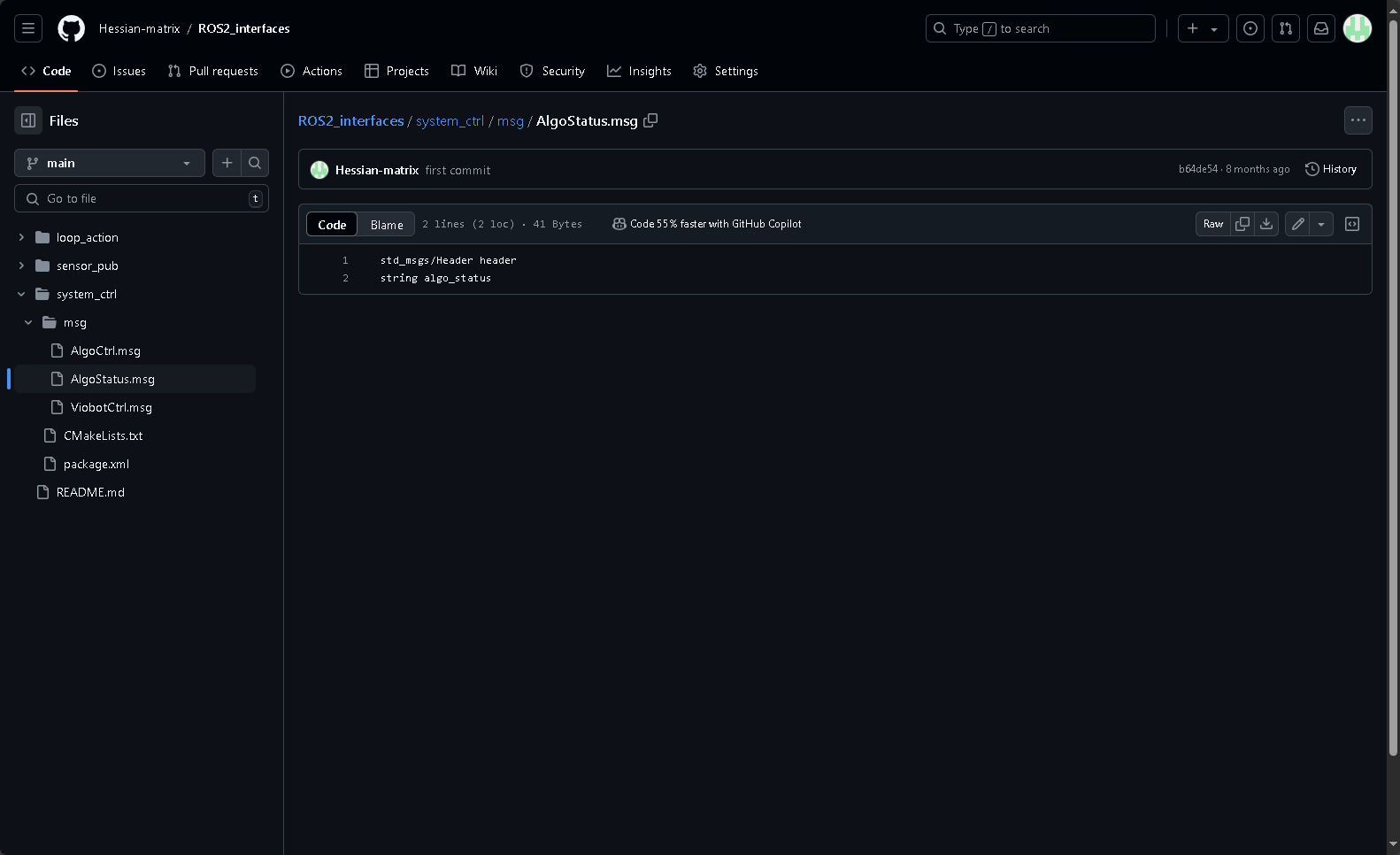This screenshot has height=855, width=1400.
Task: Open more edit options dropdown arrow
Action: (x=1321, y=224)
